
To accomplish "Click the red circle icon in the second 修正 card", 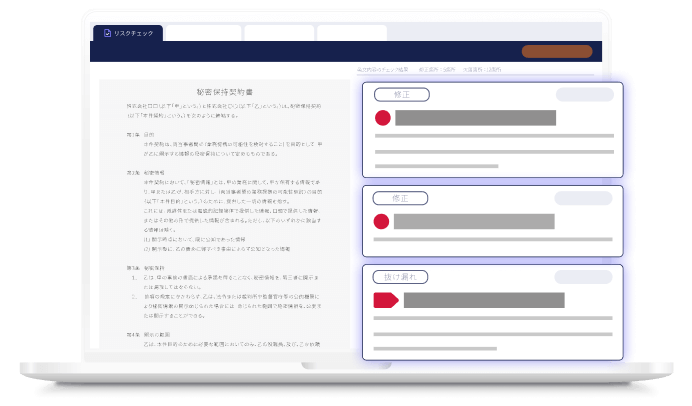I will tap(382, 221).
